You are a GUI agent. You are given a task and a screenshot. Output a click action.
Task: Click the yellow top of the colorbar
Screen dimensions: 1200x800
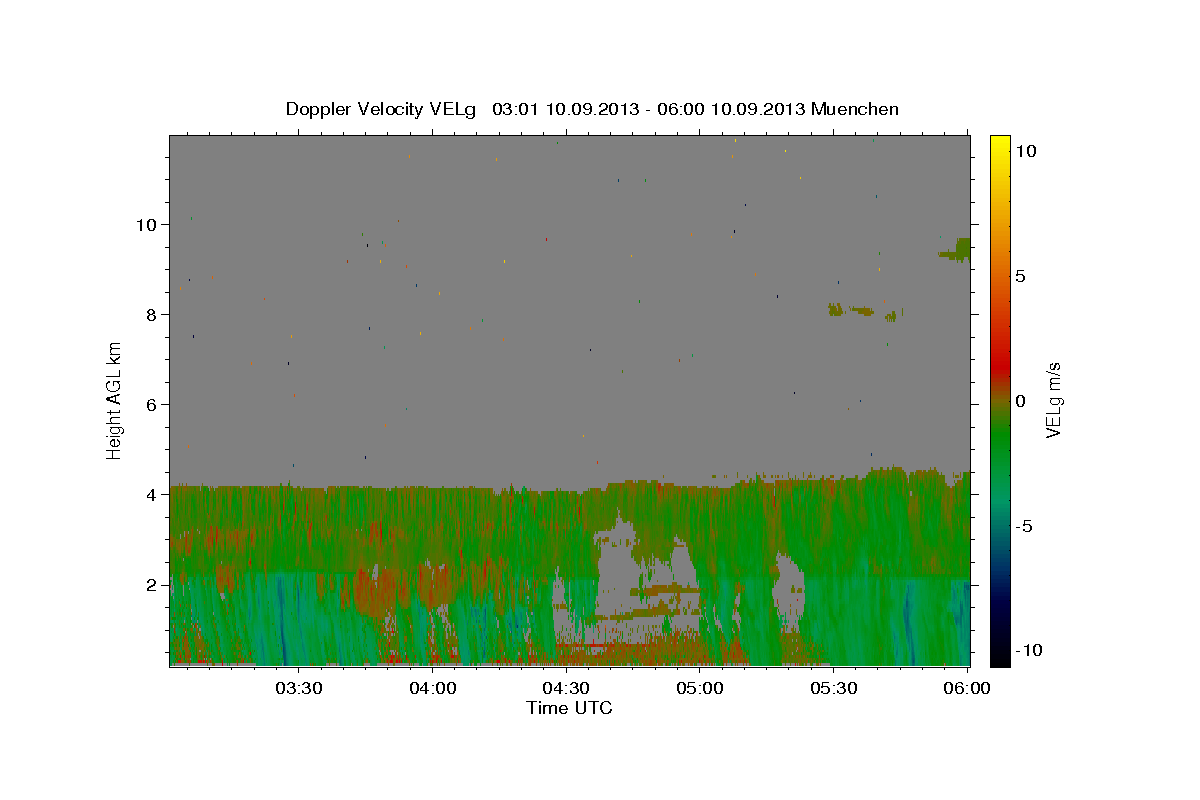(x=1000, y=143)
